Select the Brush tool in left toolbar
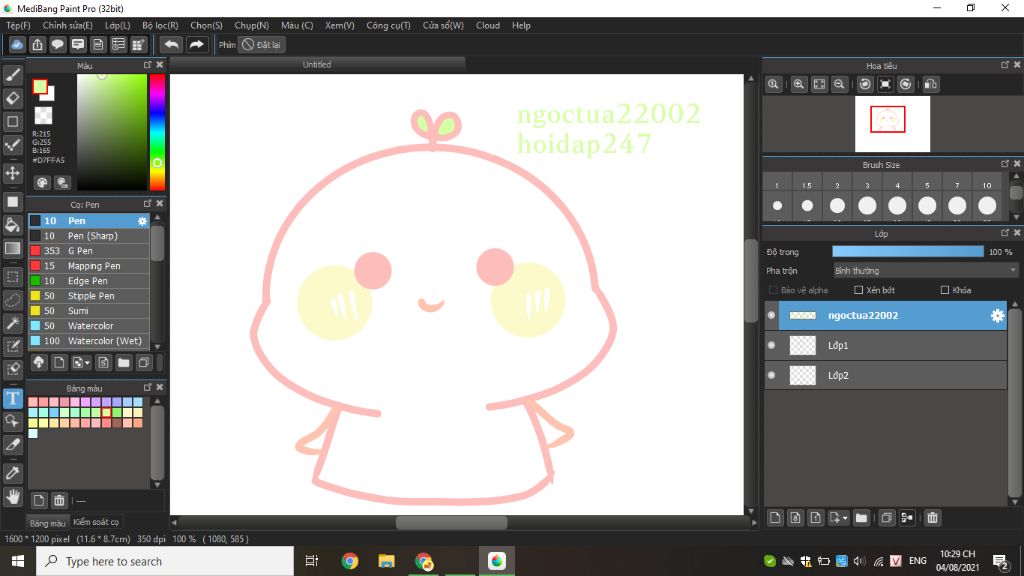The image size is (1024, 576). (12, 76)
